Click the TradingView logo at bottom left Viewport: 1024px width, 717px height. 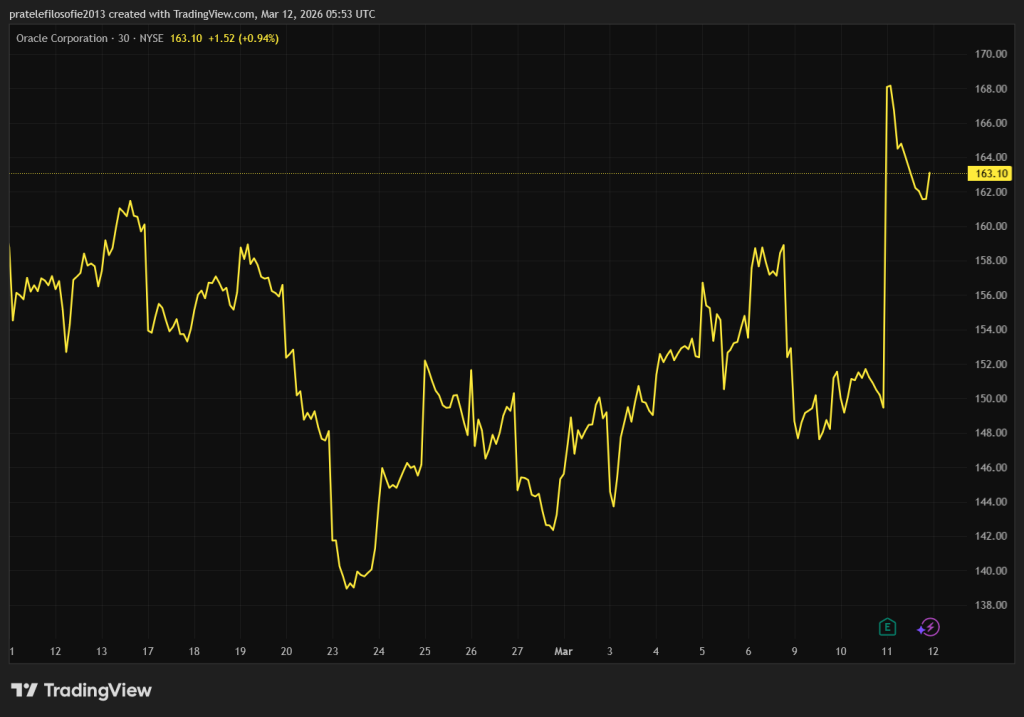coord(81,690)
